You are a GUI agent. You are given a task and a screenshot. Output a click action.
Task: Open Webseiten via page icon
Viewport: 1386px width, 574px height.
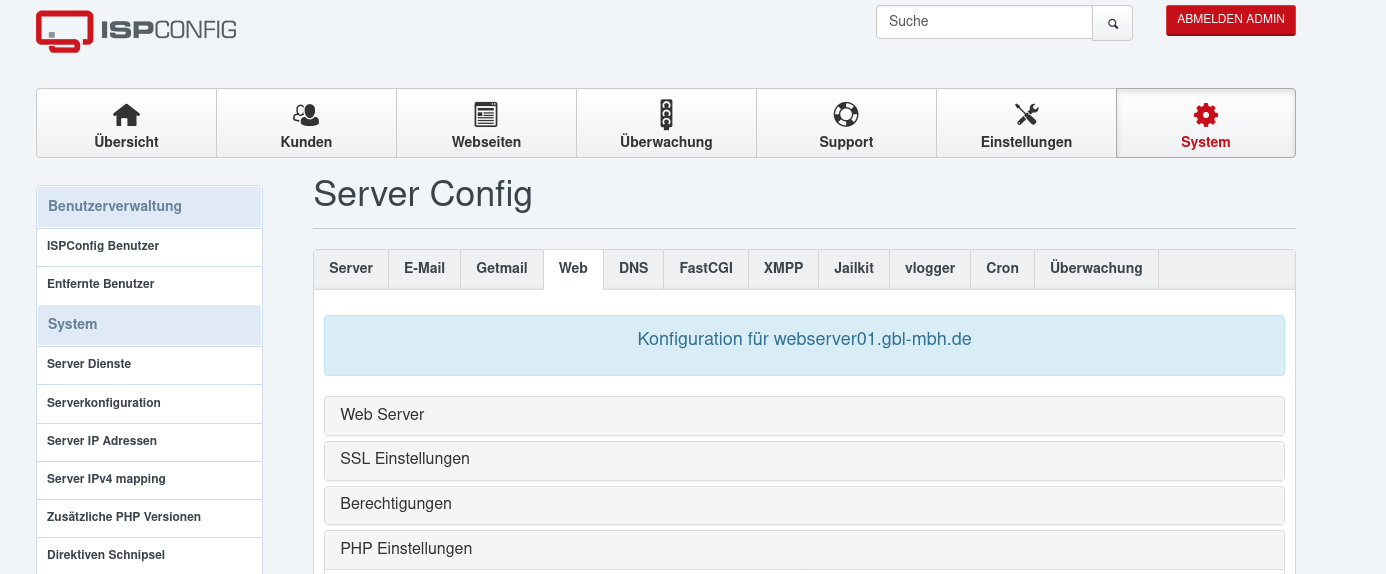486,115
